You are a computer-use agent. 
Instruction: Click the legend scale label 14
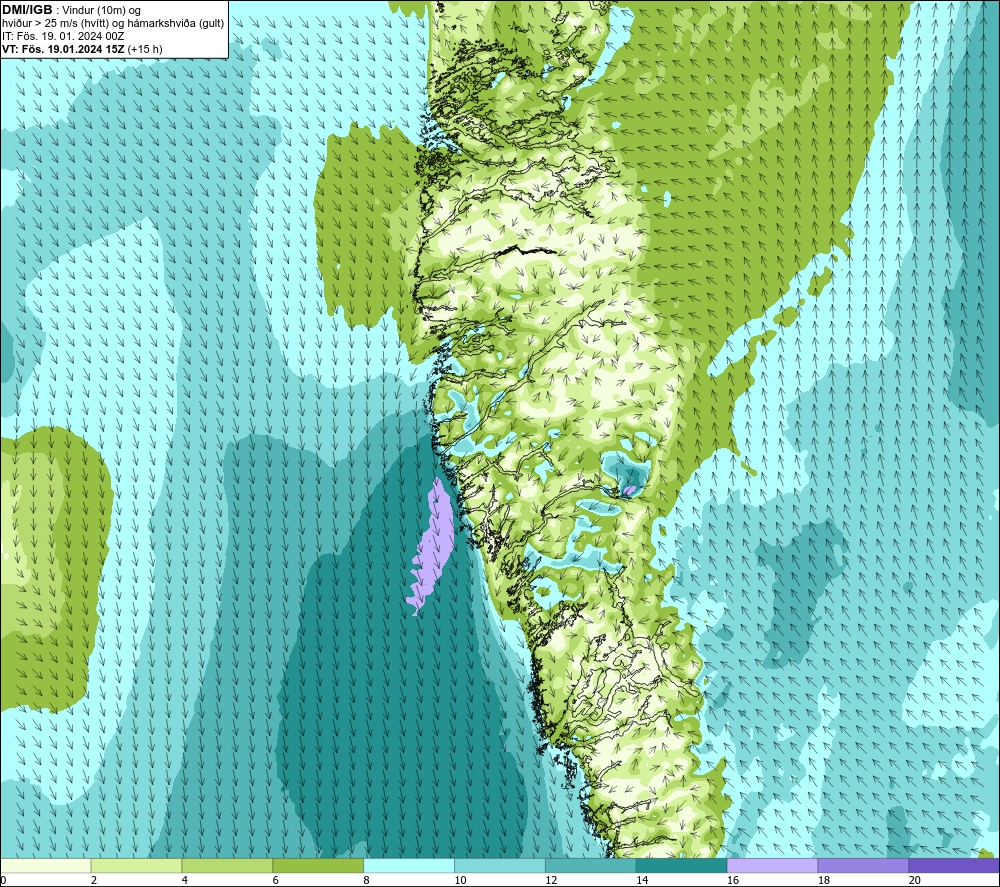pyautogui.click(x=642, y=880)
